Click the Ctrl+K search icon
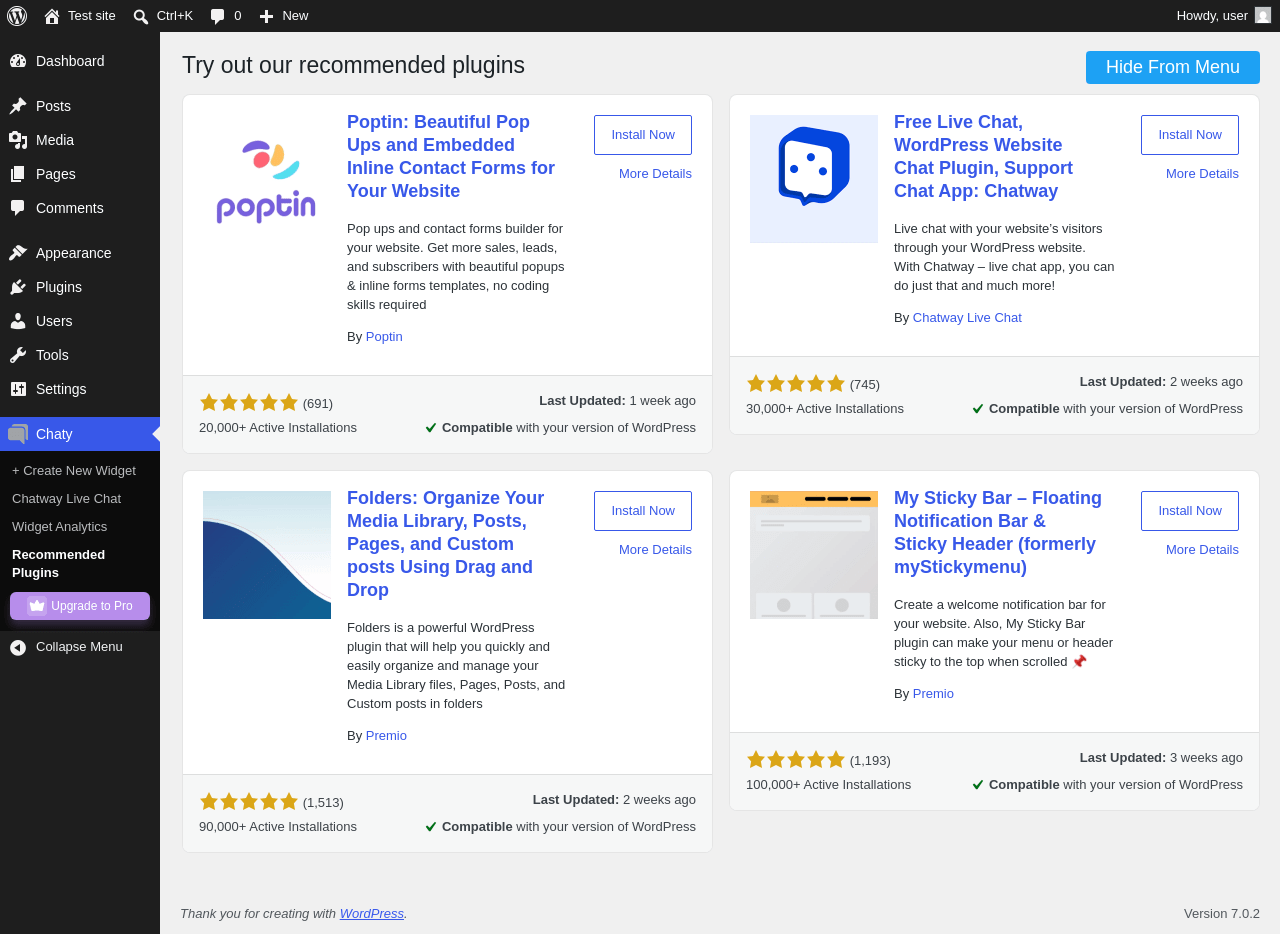The height and width of the screenshot is (934, 1280). click(x=141, y=16)
